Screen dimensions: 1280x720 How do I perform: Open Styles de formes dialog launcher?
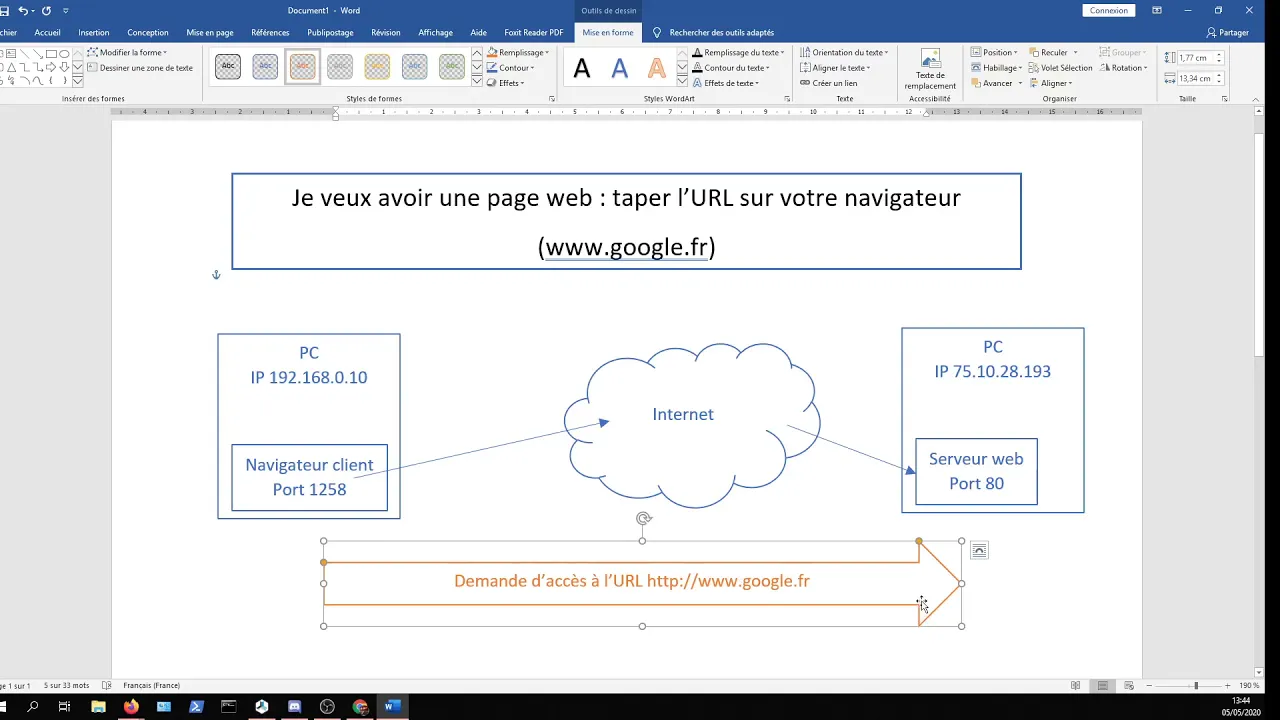(x=552, y=99)
